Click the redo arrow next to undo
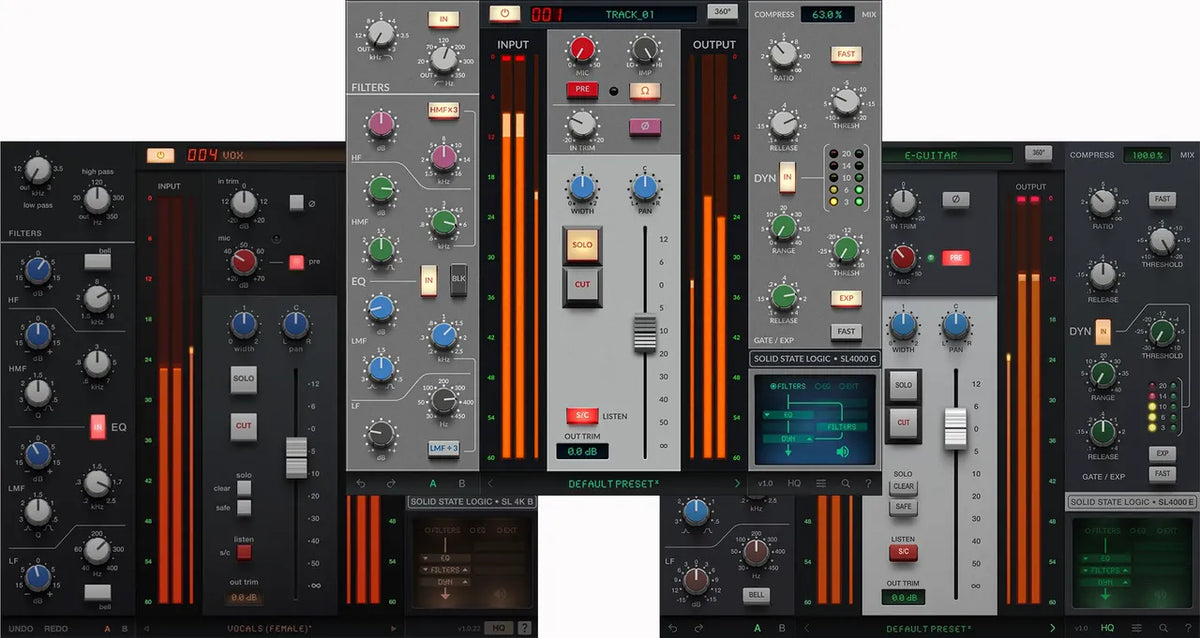This screenshot has height=638, width=1200. [389, 483]
